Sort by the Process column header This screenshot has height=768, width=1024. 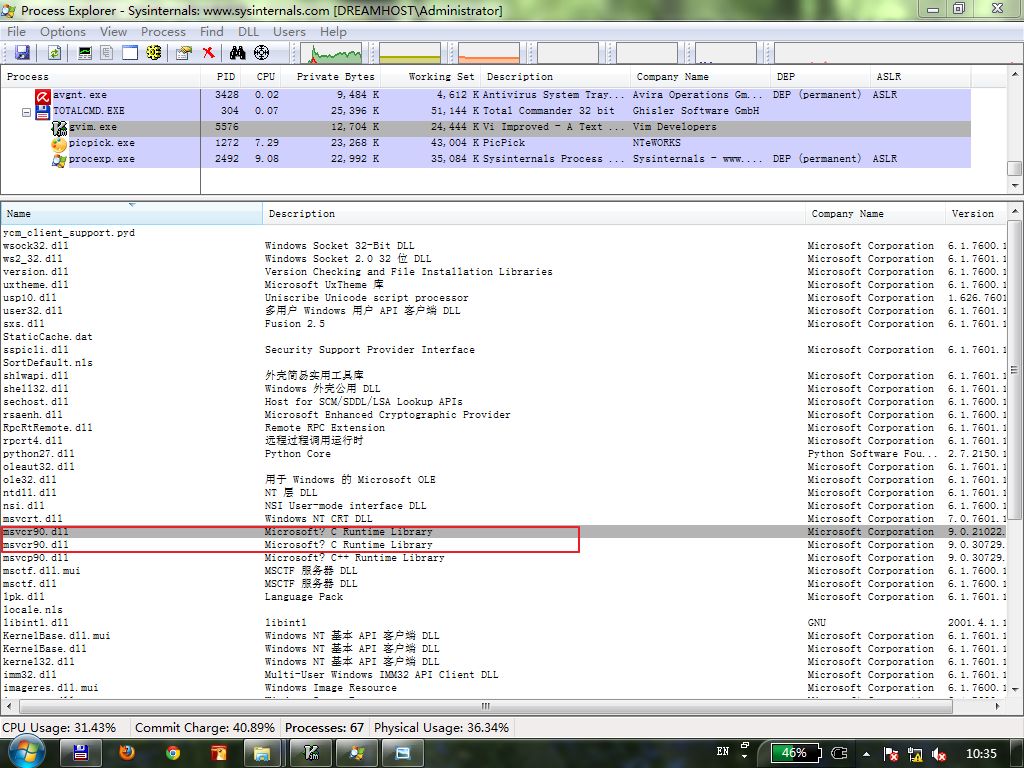pyautogui.click(x=100, y=76)
